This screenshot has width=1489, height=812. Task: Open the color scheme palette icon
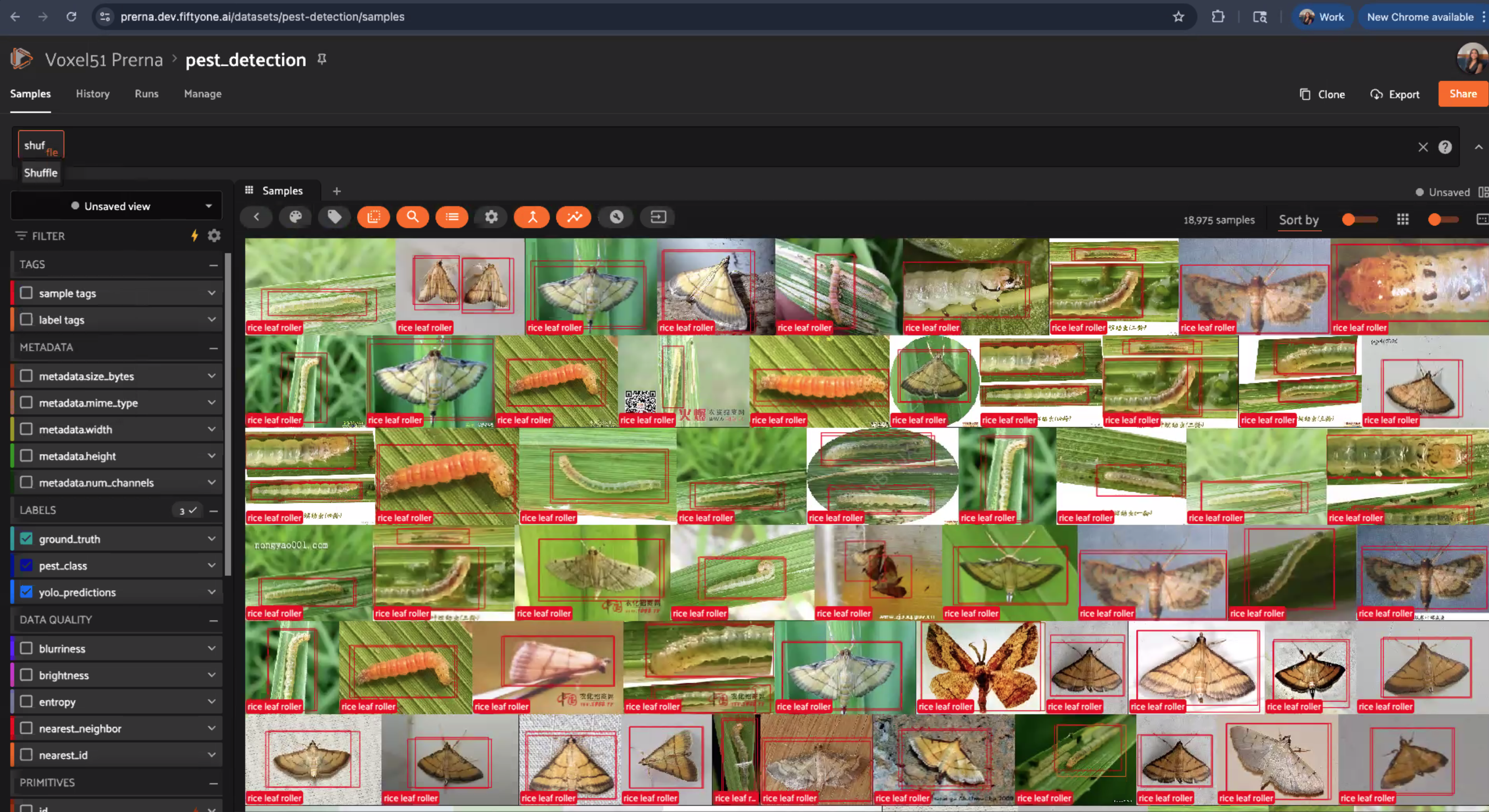295,217
